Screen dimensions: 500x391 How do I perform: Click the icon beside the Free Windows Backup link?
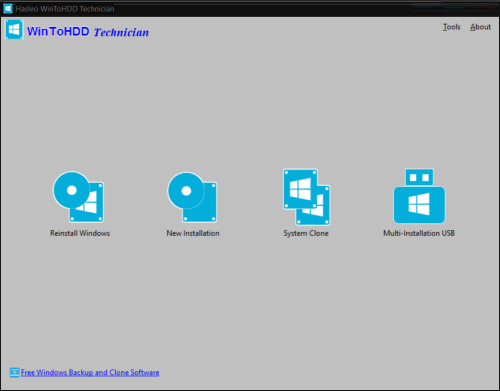[14, 372]
